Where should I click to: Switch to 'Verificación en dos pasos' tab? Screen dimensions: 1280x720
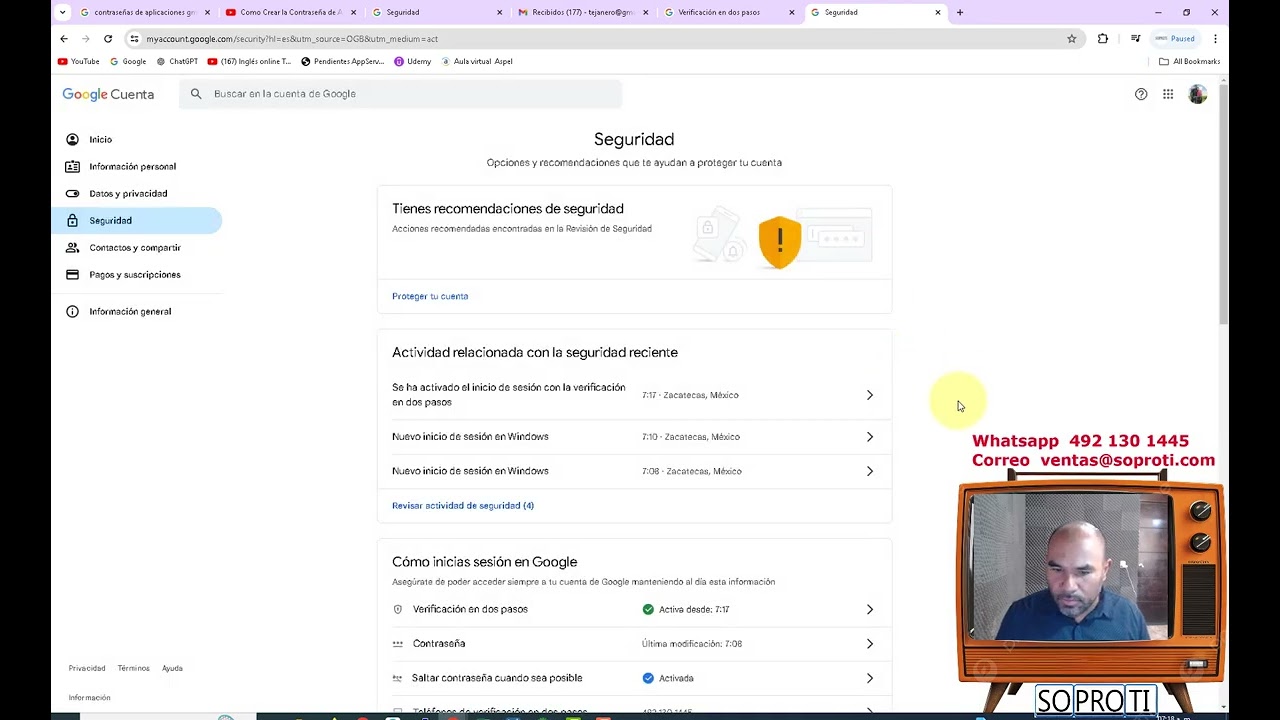click(x=730, y=13)
